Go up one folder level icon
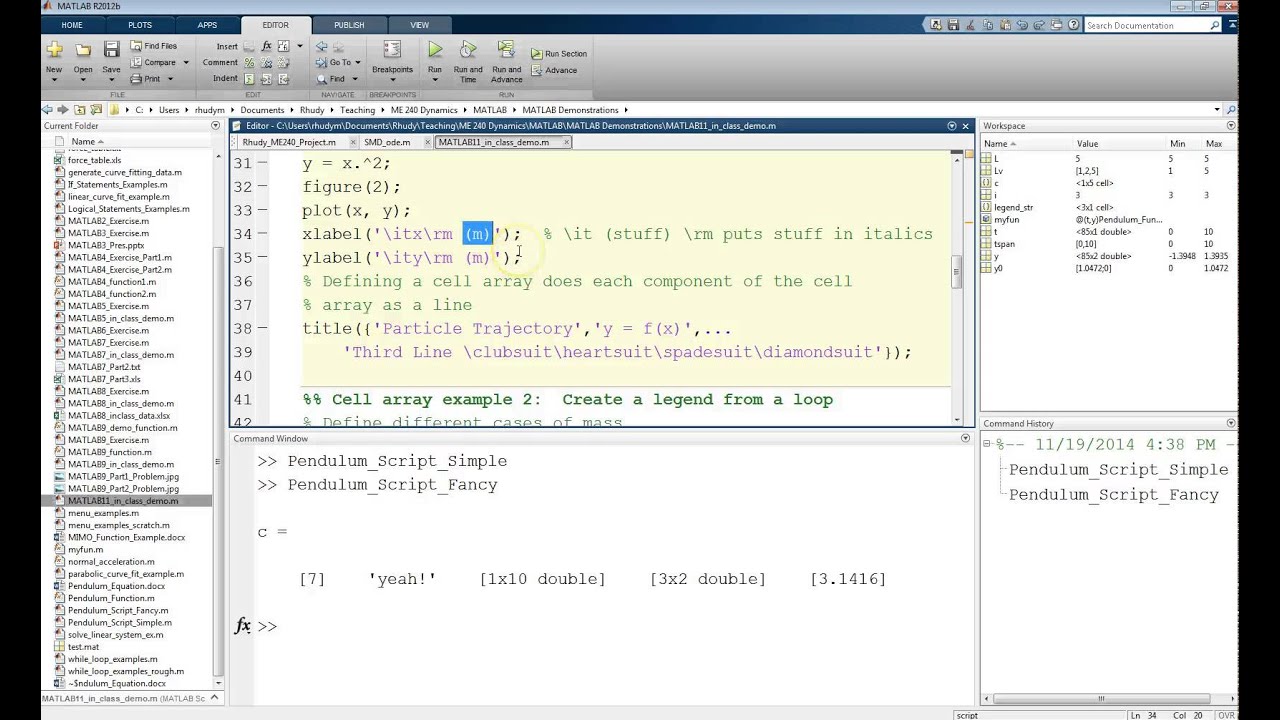Image resolution: width=1280 pixels, height=720 pixels. 79,110
